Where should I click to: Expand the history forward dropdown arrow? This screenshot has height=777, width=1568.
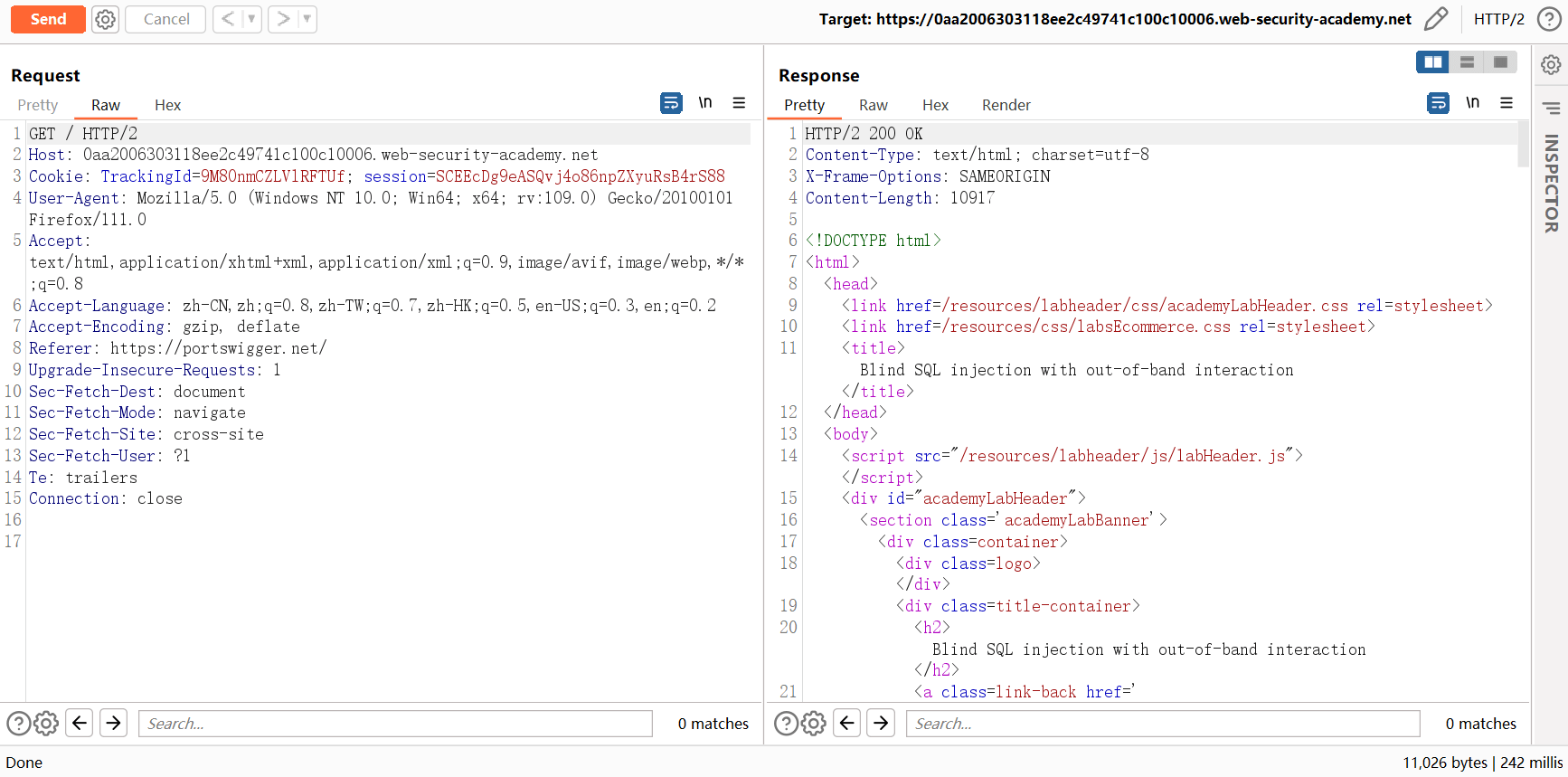(307, 19)
